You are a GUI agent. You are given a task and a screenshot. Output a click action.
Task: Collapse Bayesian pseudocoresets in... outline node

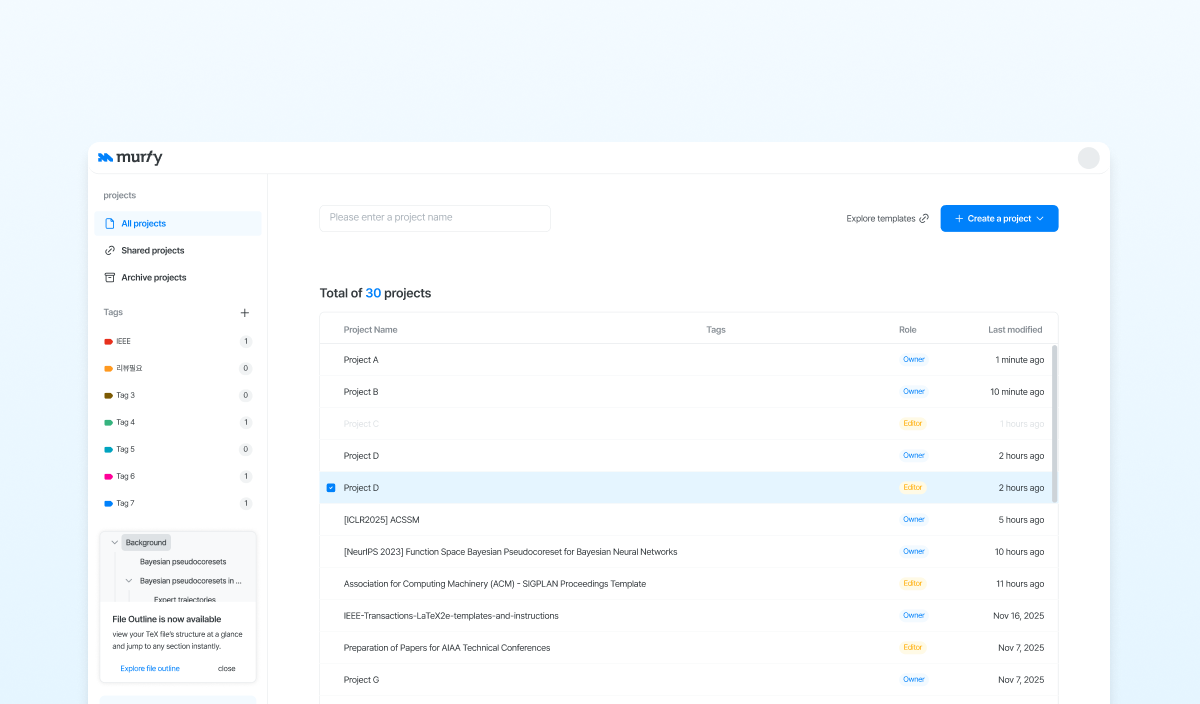coord(128,581)
